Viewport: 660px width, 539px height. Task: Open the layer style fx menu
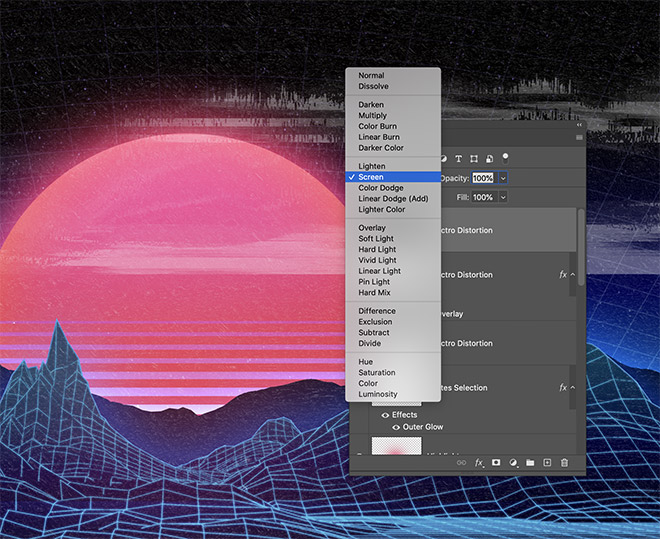[479, 463]
